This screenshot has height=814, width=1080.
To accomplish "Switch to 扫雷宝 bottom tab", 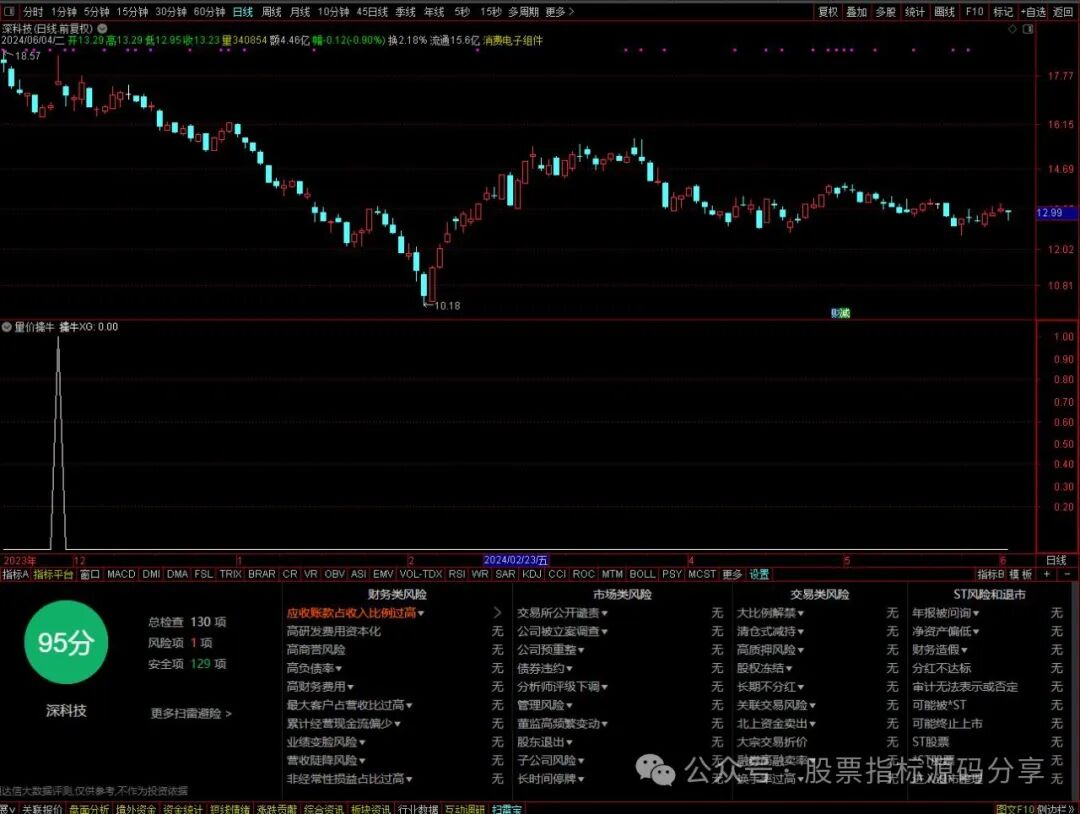I will point(507,808).
